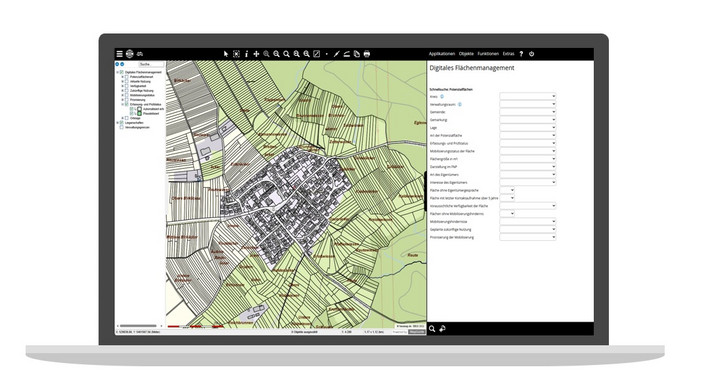Click the icon beside the bottom bar magnifier
The height and width of the screenshot is (383, 712).
[442, 328]
